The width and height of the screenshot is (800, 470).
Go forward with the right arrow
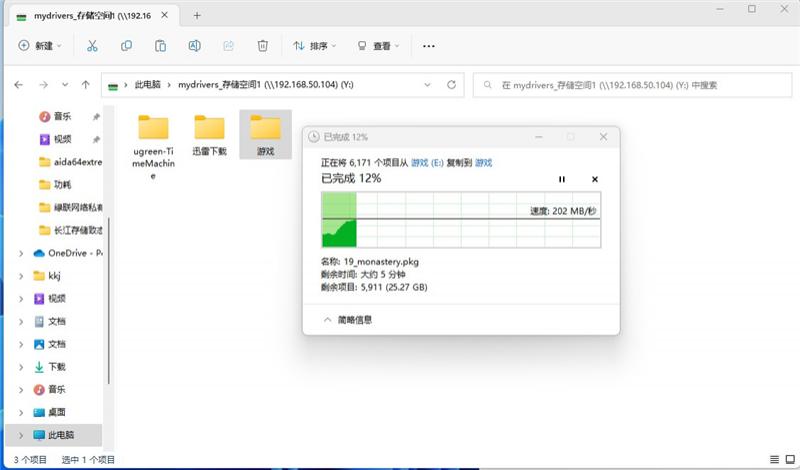(43, 85)
